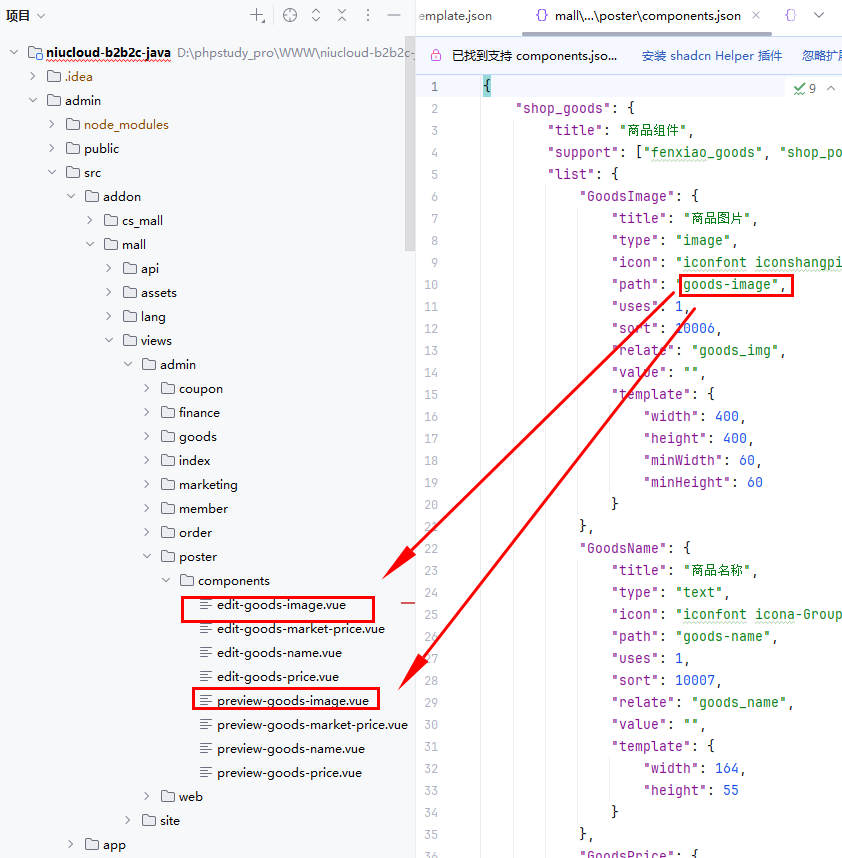Select preview-goods-price.vue in project tree
The width and height of the screenshot is (842, 858).
click(289, 773)
